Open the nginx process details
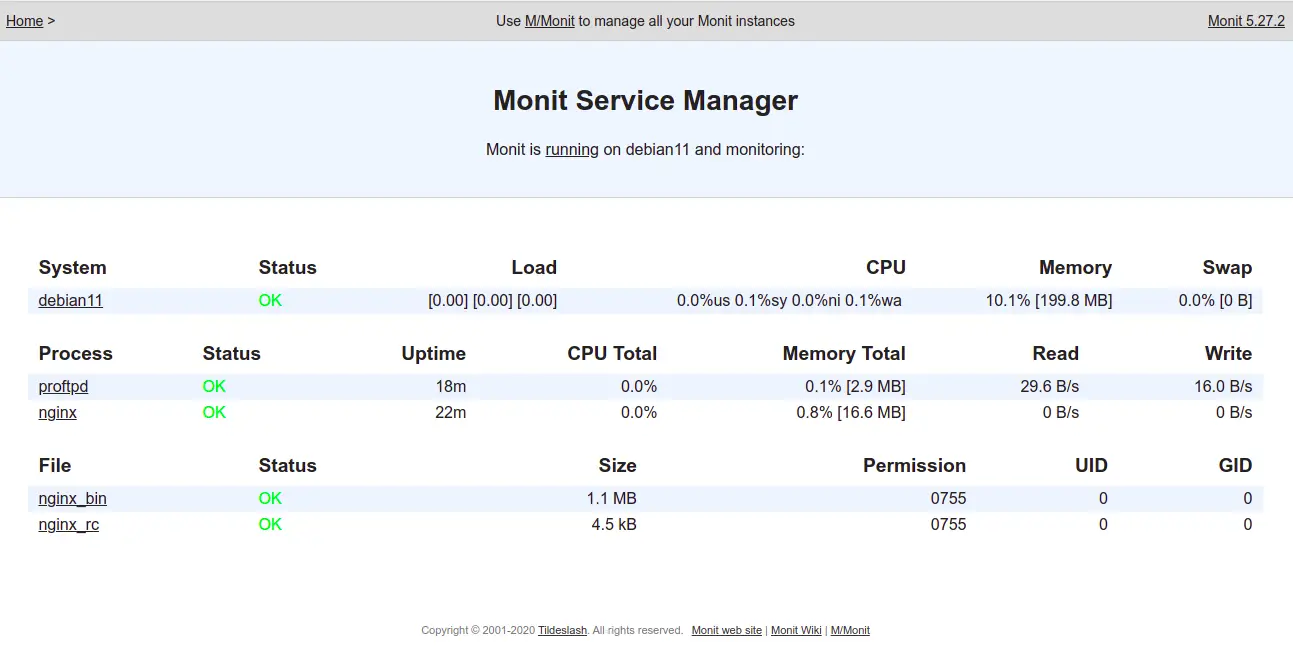1293x670 pixels. [x=58, y=412]
